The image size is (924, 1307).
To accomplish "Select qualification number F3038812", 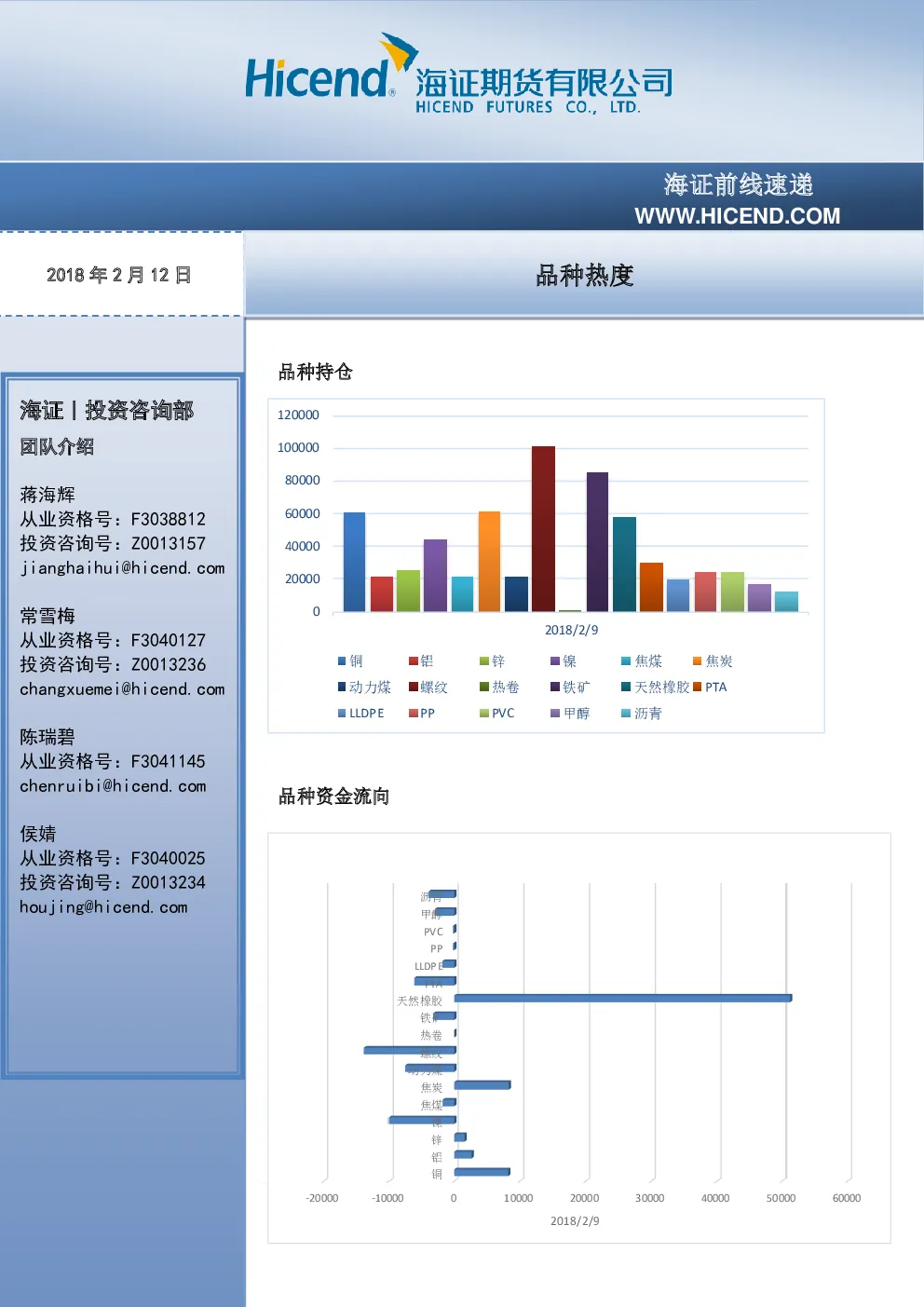I will coord(168,519).
